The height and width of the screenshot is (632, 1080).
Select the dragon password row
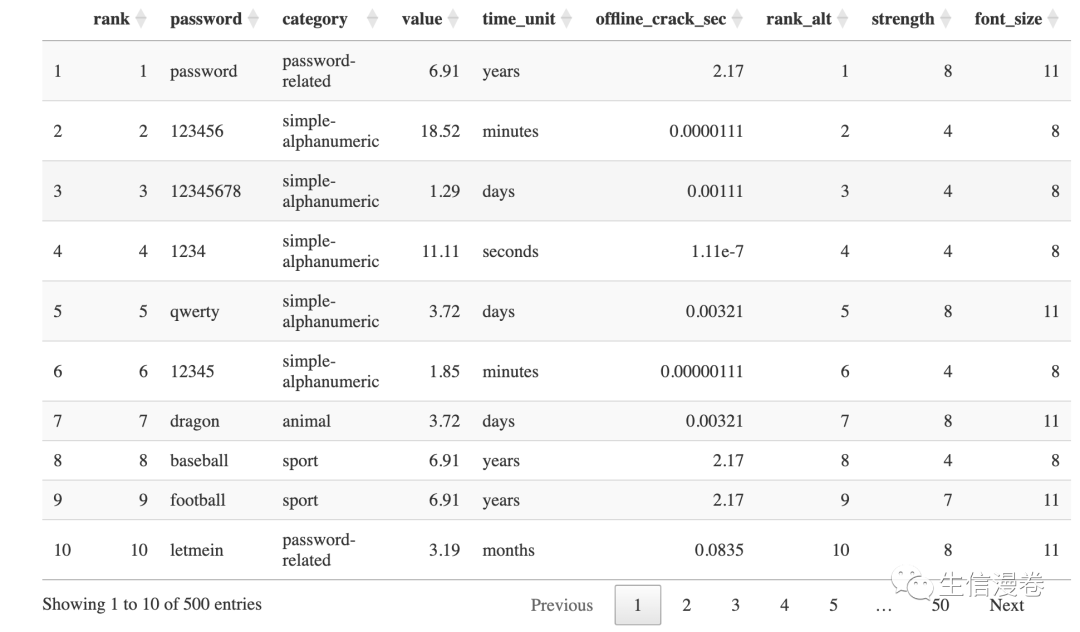(x=194, y=421)
